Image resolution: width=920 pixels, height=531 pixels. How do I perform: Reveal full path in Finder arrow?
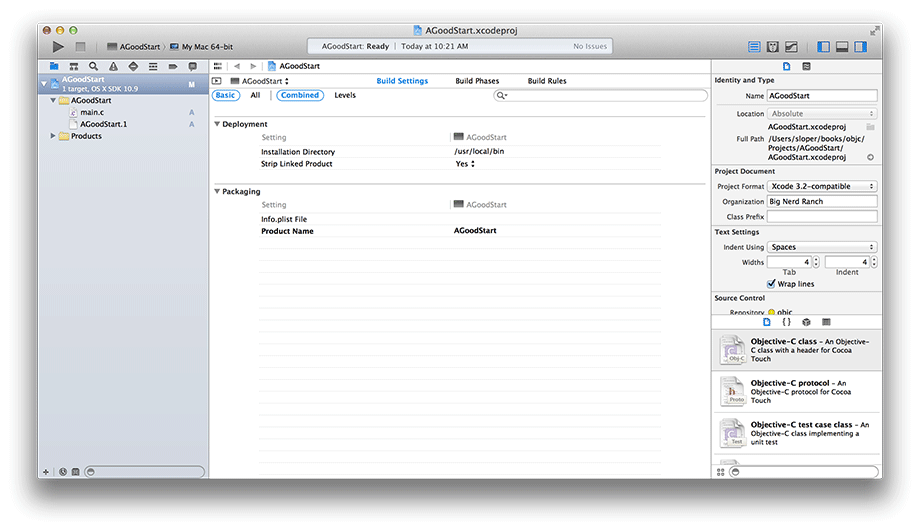pos(871,157)
